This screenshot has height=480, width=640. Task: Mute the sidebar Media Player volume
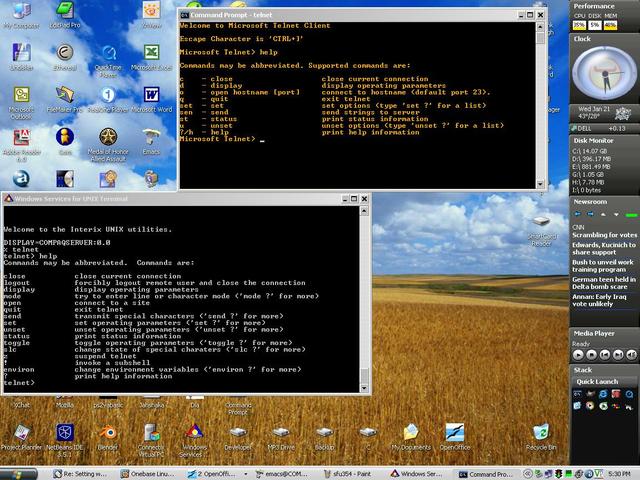(x=631, y=355)
